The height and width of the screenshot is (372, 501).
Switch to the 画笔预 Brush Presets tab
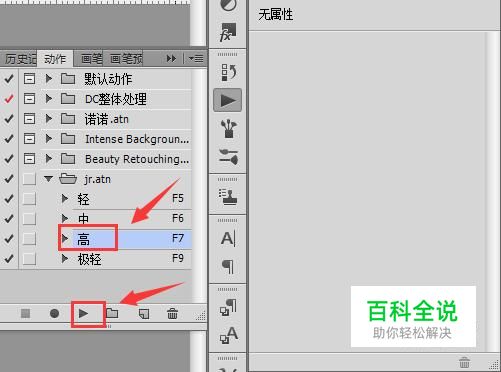[125, 59]
